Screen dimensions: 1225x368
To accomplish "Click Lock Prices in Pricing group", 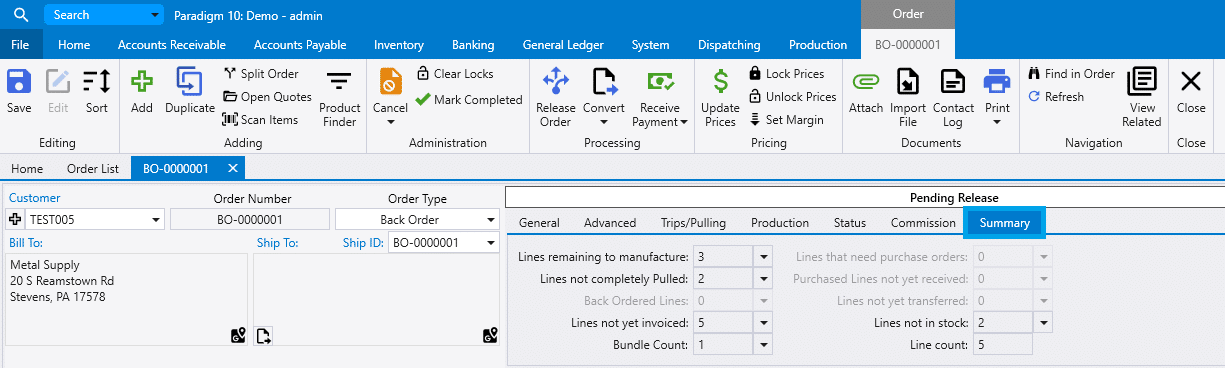I will [787, 74].
